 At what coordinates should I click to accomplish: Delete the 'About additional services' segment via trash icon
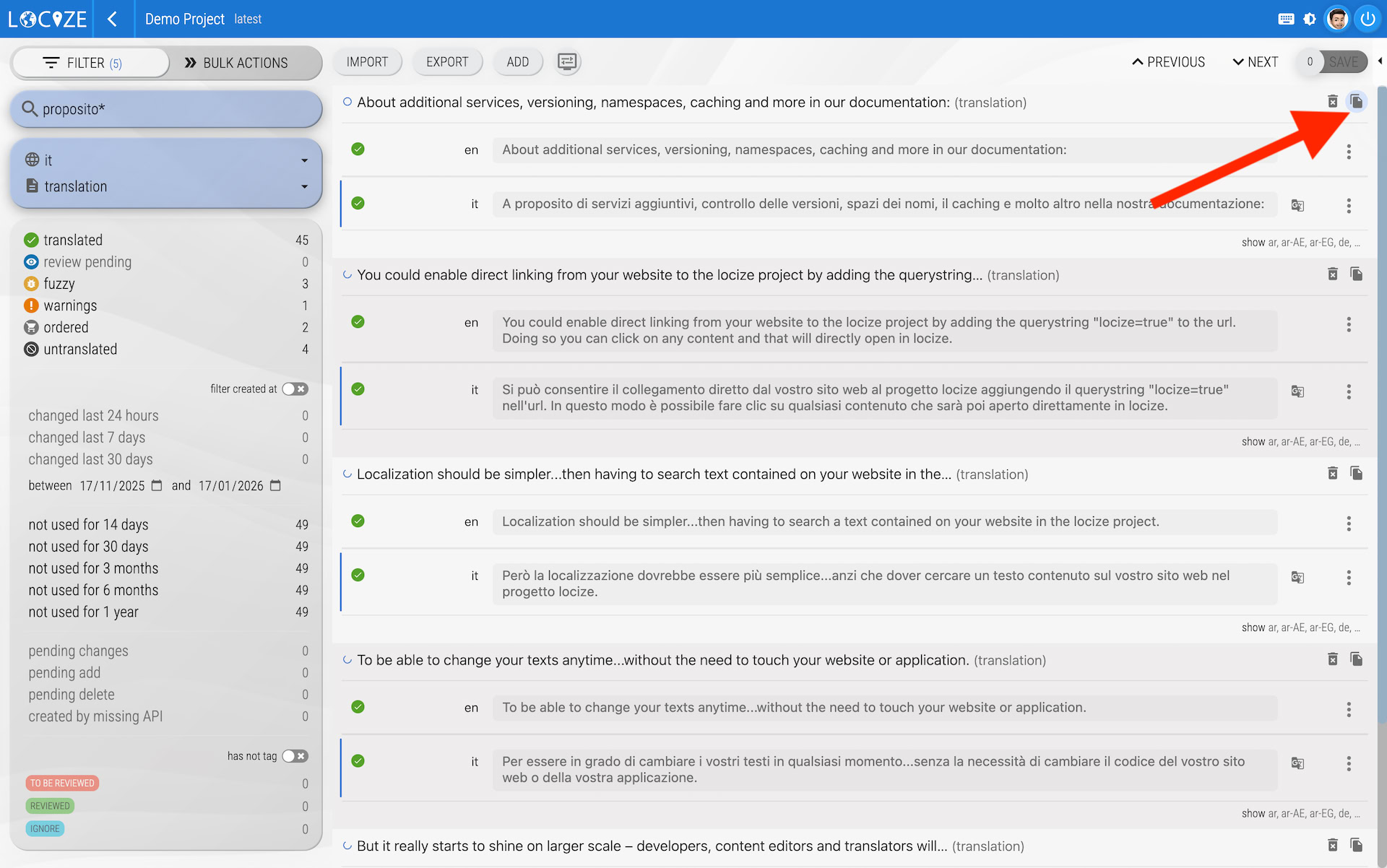(1332, 102)
